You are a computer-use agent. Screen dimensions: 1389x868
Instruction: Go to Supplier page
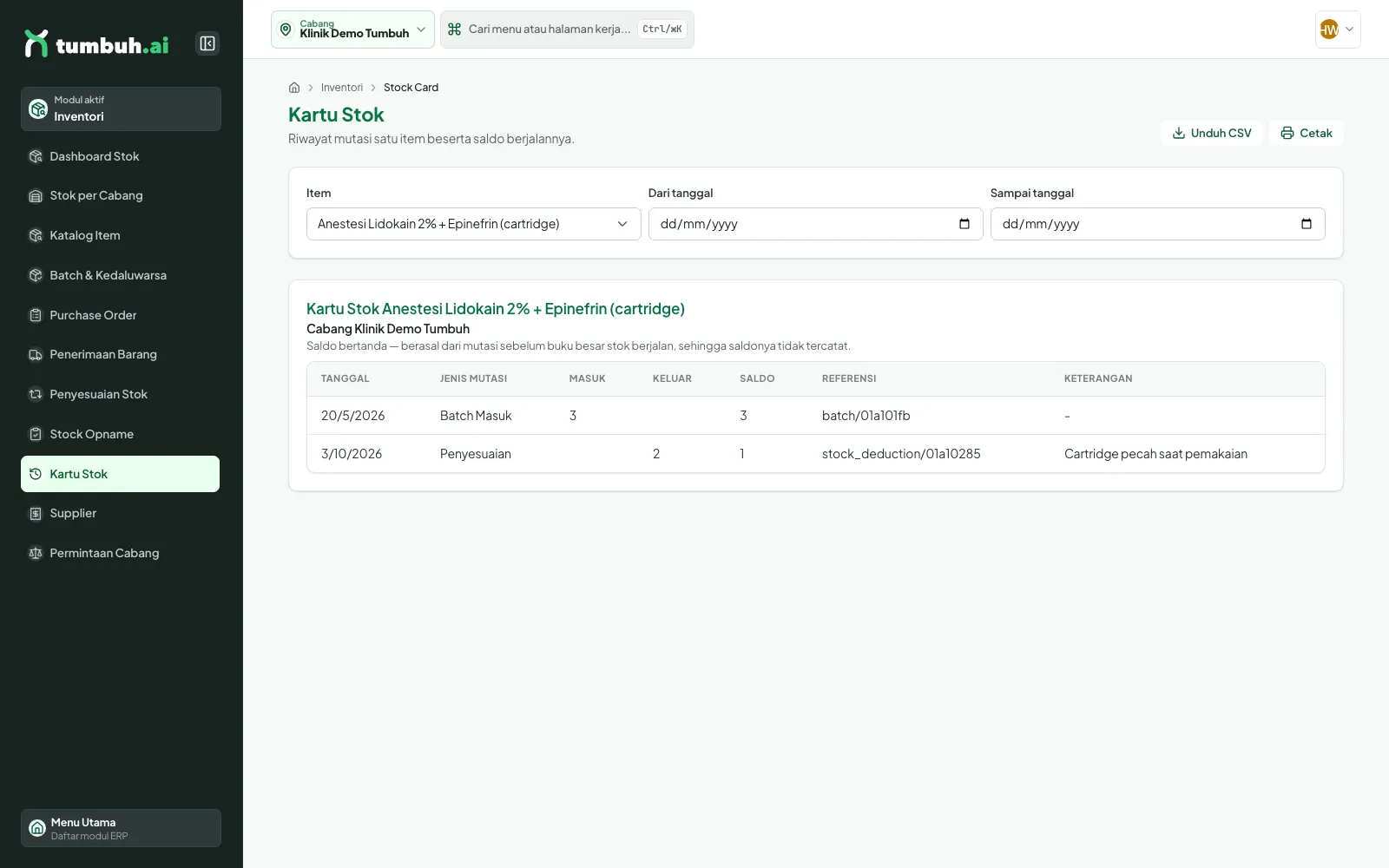[x=121, y=514]
